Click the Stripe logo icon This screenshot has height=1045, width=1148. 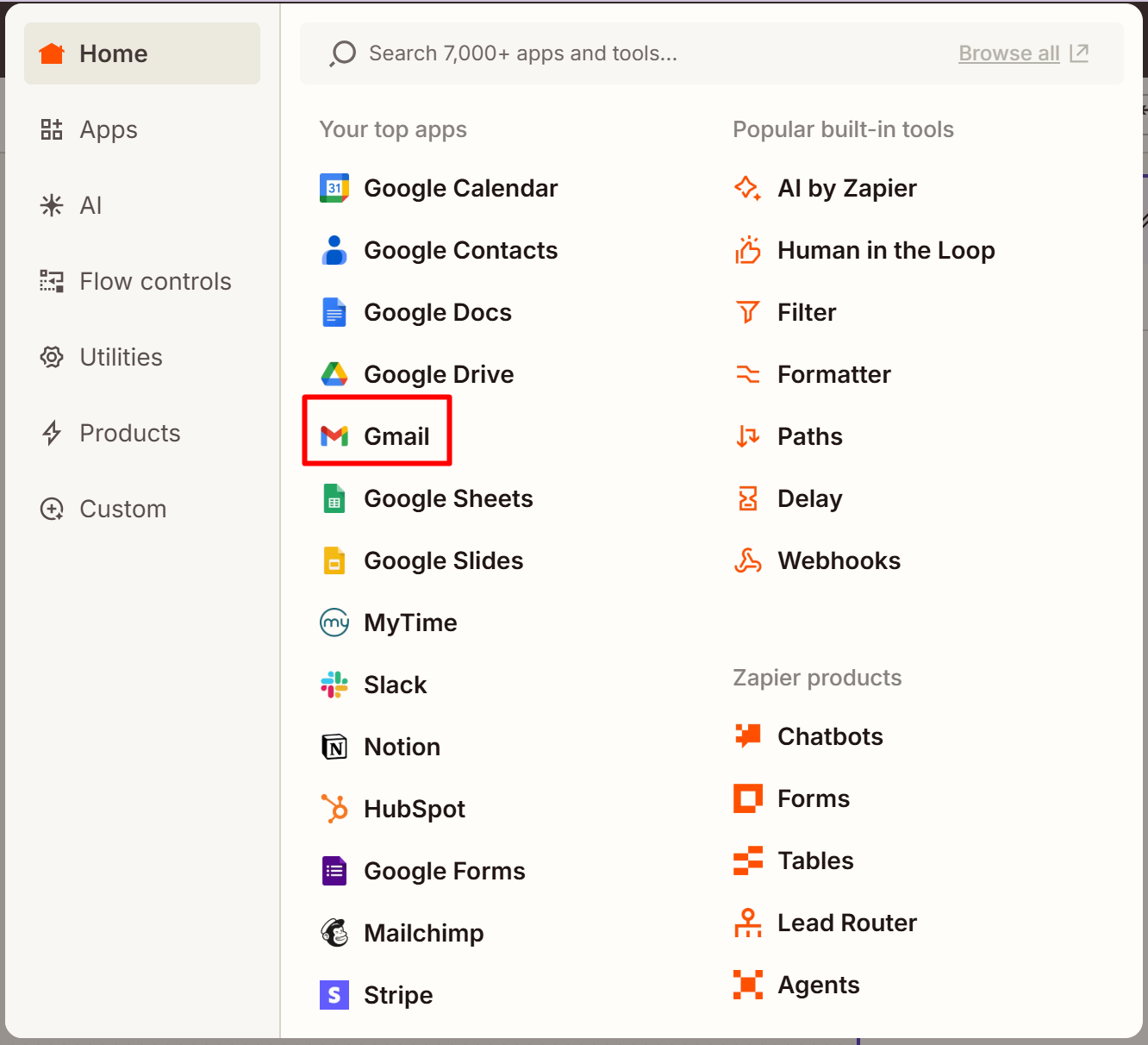[334, 995]
